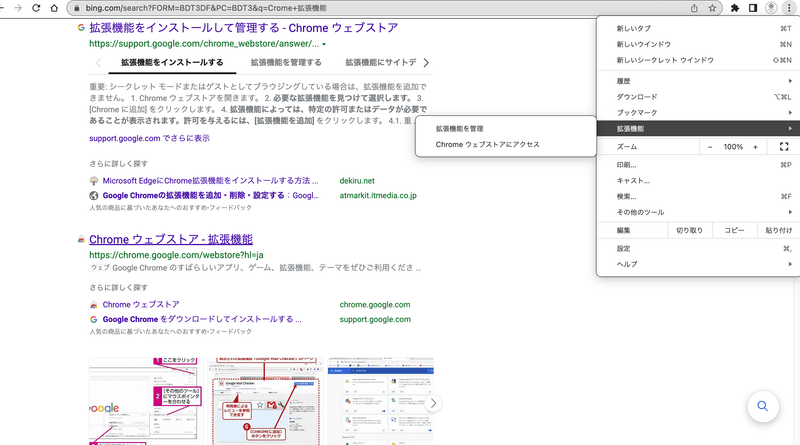
Task: Click 切り取り edit button
Action: tap(689, 231)
